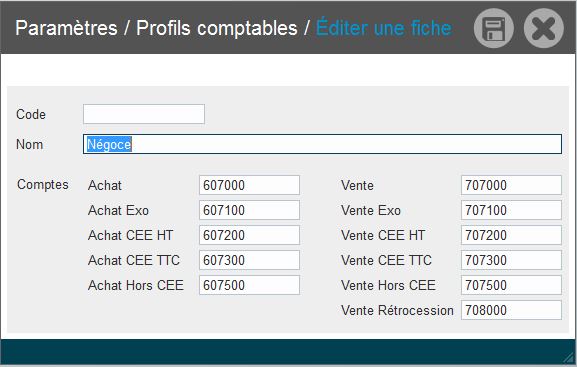Viewport: 577px width, 367px height.
Task: Close the edit form with the X icon
Action: (544, 28)
